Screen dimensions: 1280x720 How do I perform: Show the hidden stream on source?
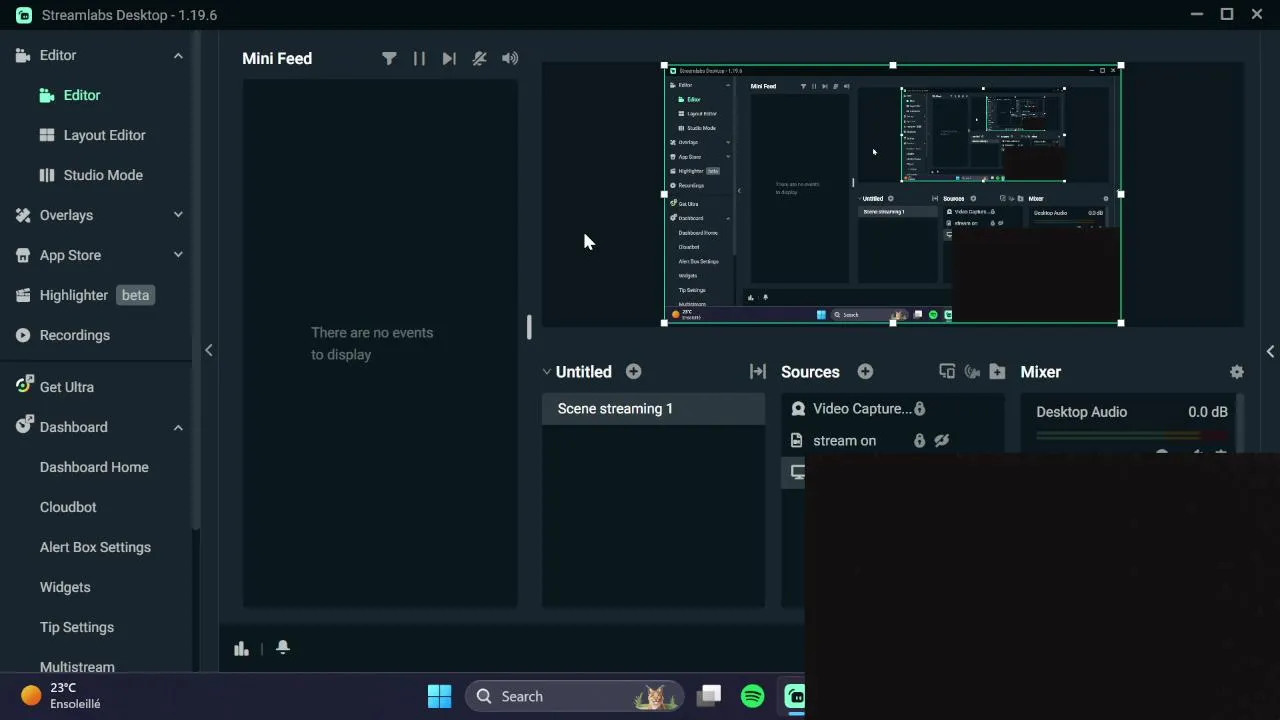942,441
